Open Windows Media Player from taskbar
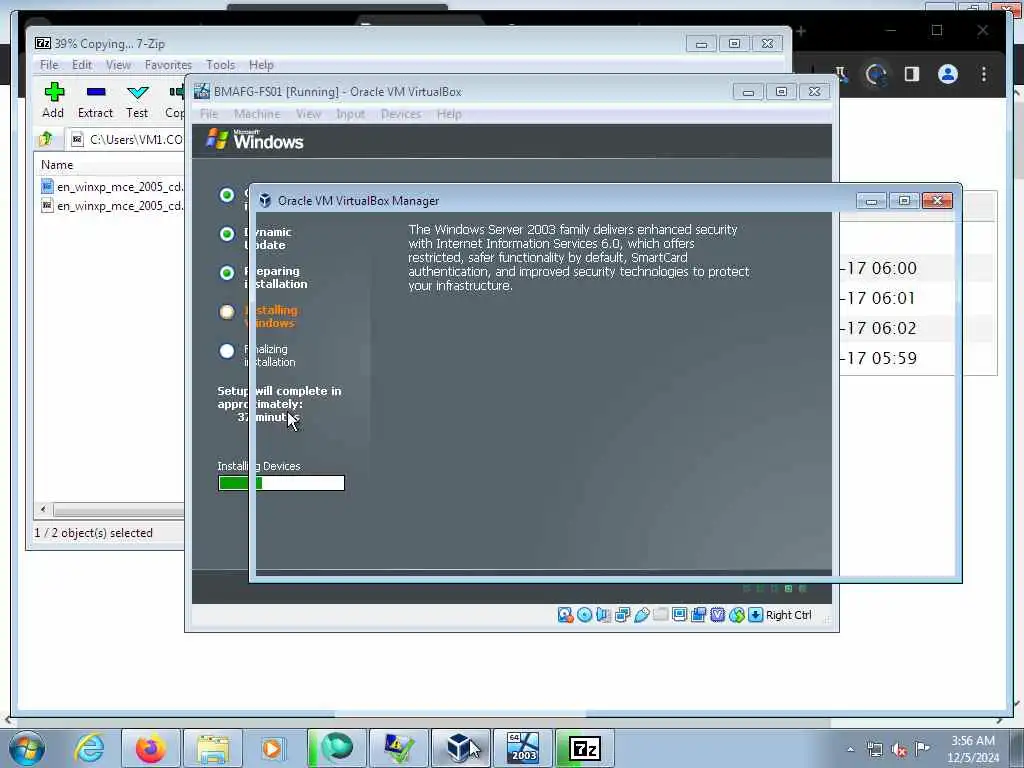This screenshot has height=768, width=1024. click(x=272, y=748)
